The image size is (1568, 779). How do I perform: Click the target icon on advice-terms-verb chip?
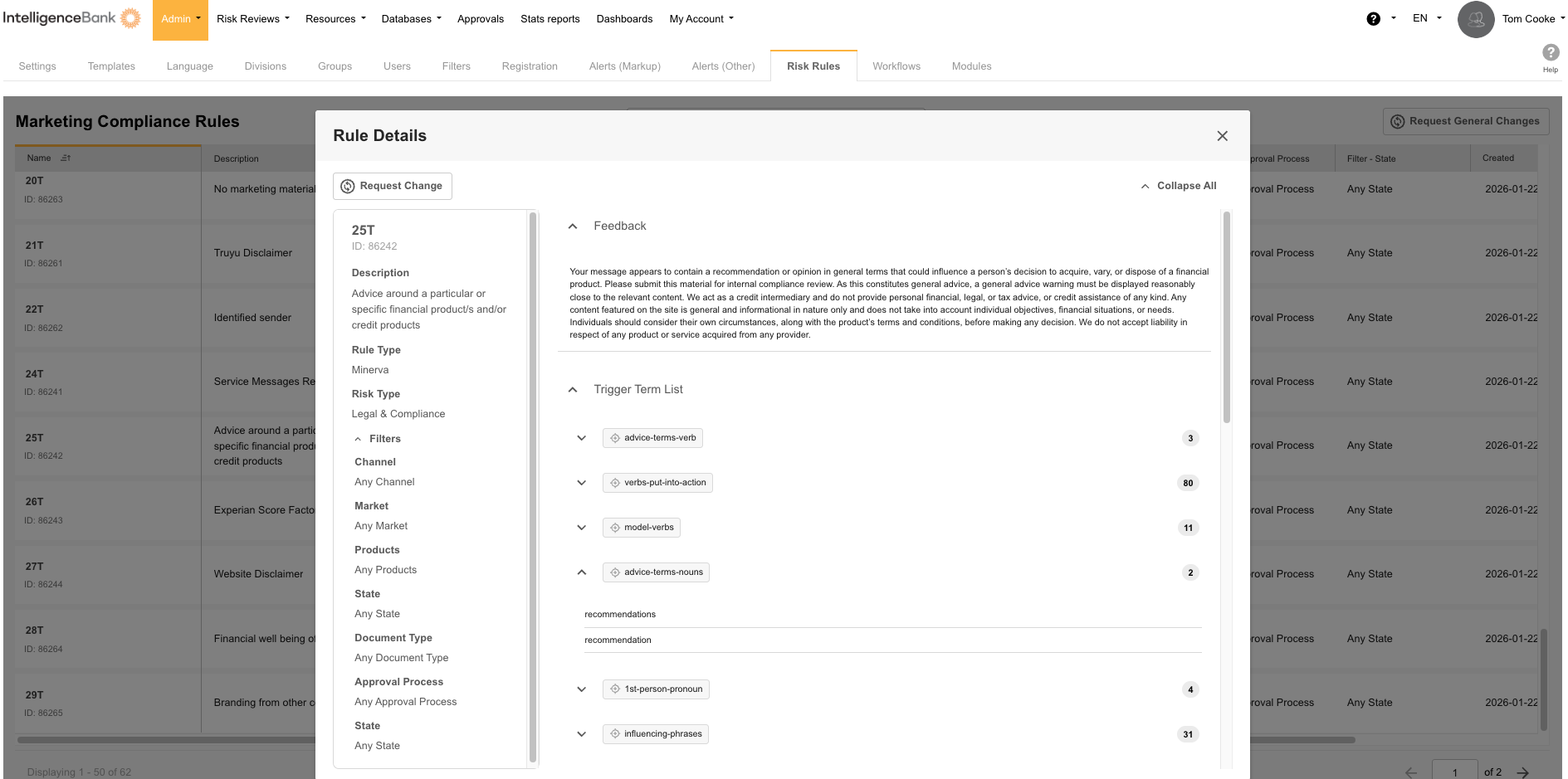(x=615, y=437)
